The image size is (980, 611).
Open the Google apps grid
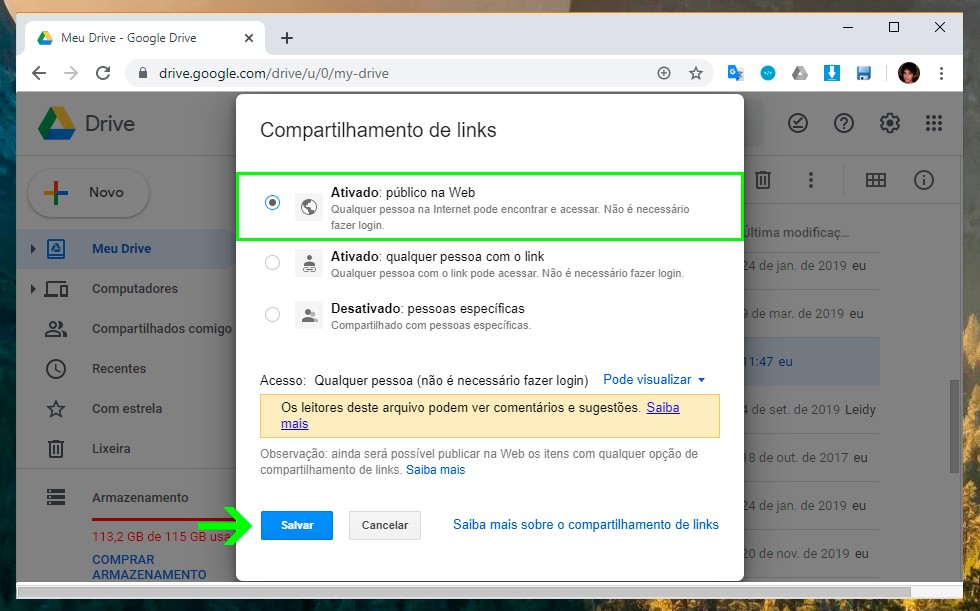point(934,123)
